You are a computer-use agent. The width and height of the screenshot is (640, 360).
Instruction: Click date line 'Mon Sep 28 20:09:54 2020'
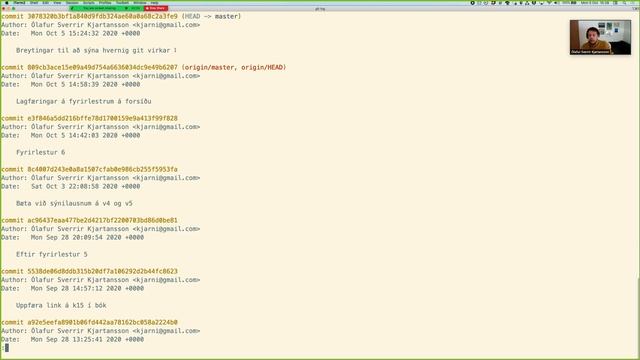click(76, 238)
